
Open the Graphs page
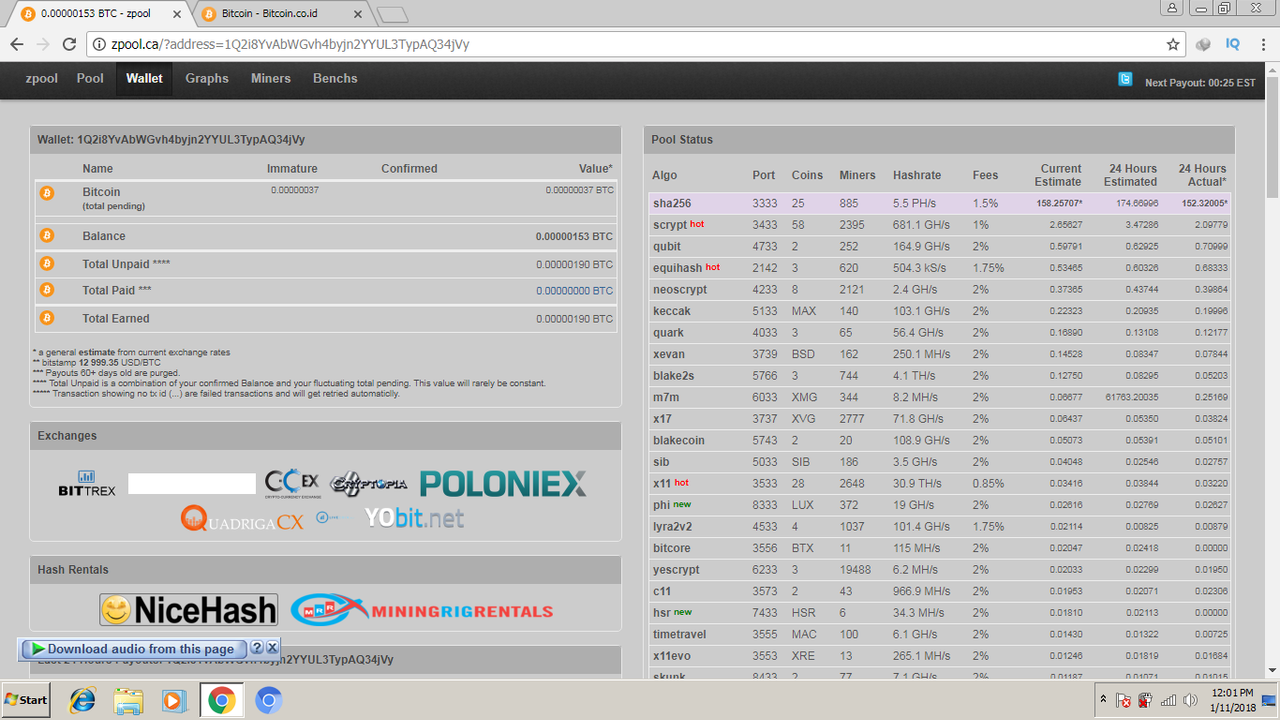[207, 79]
